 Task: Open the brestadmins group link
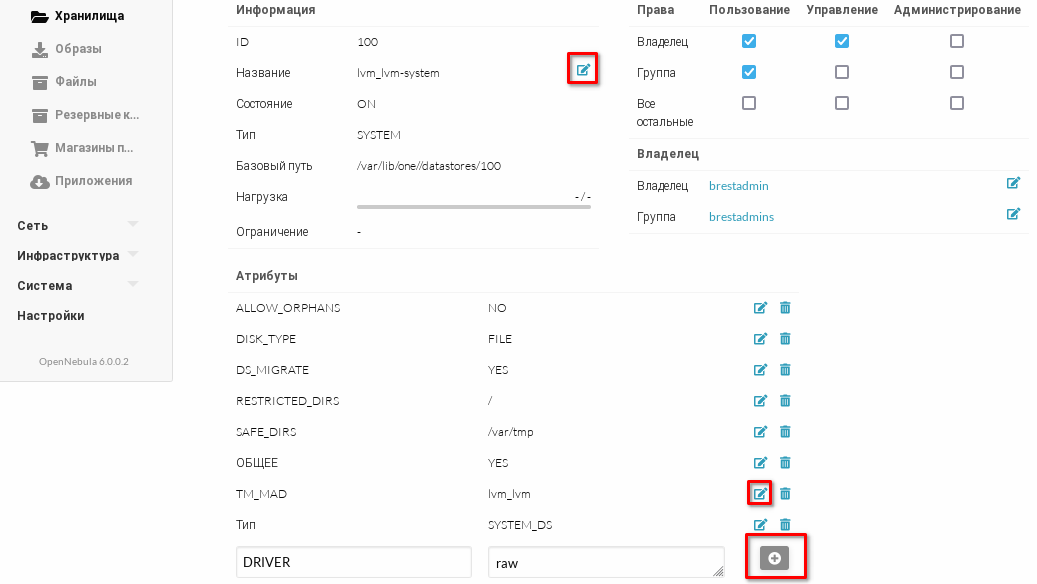pyautogui.click(x=741, y=217)
